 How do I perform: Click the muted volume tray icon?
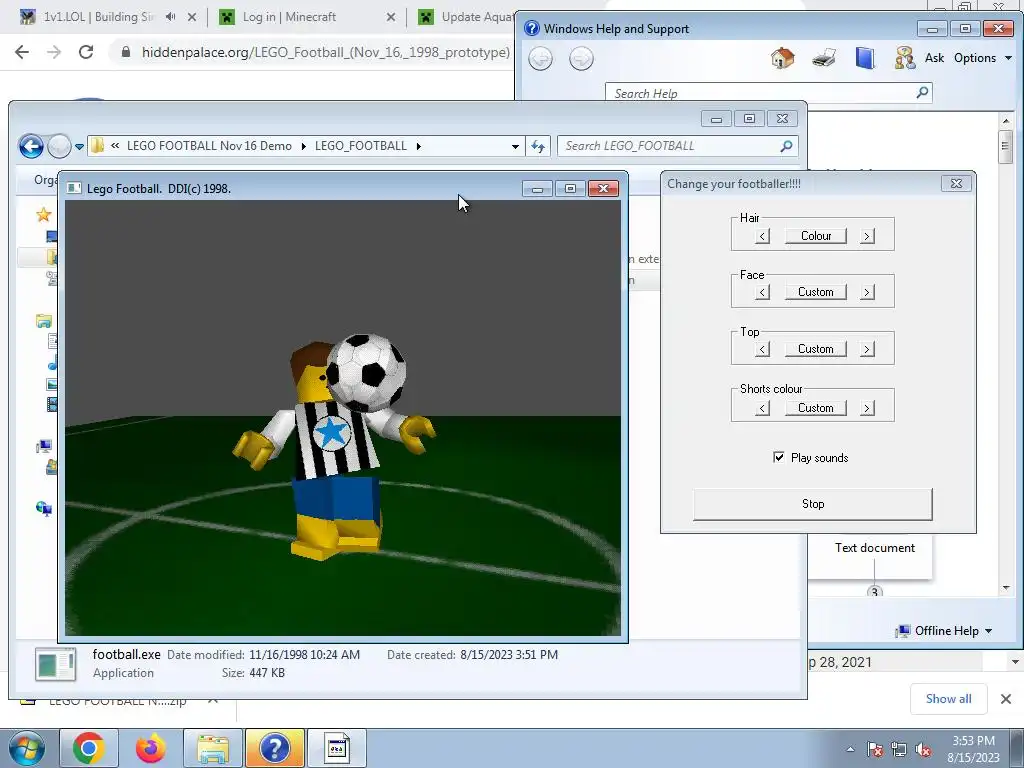923,750
